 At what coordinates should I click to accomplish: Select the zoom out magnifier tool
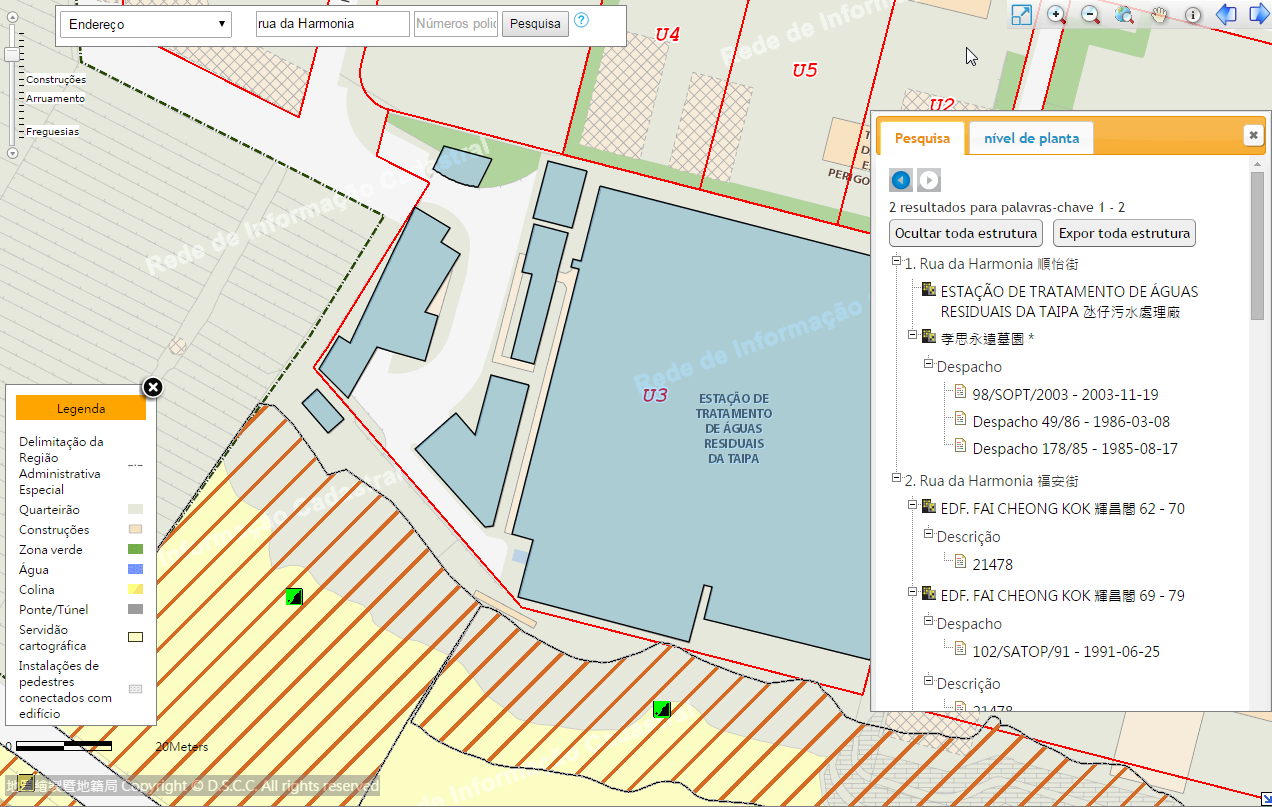[1091, 15]
